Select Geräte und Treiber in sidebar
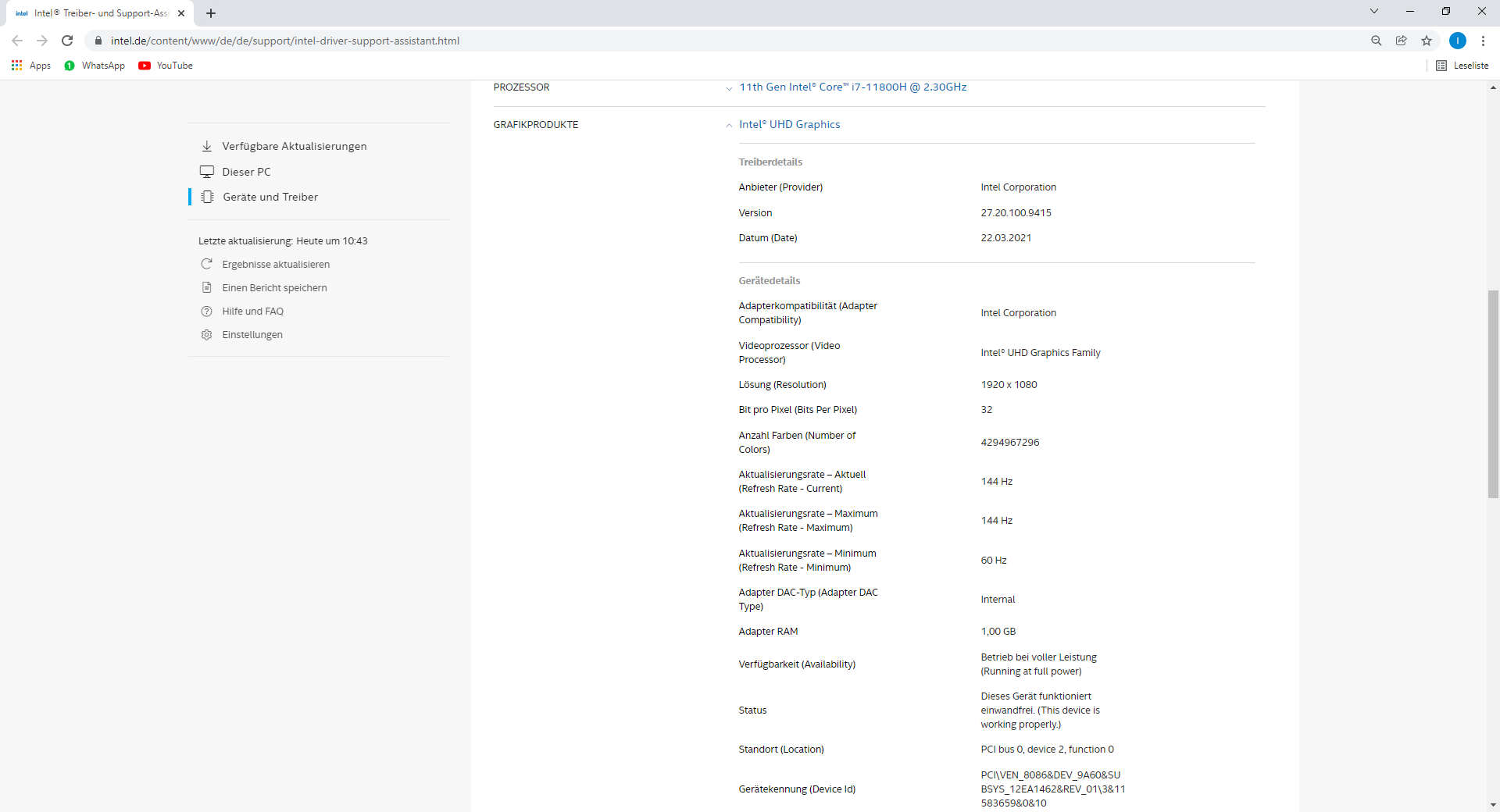The height and width of the screenshot is (812, 1500). [270, 197]
